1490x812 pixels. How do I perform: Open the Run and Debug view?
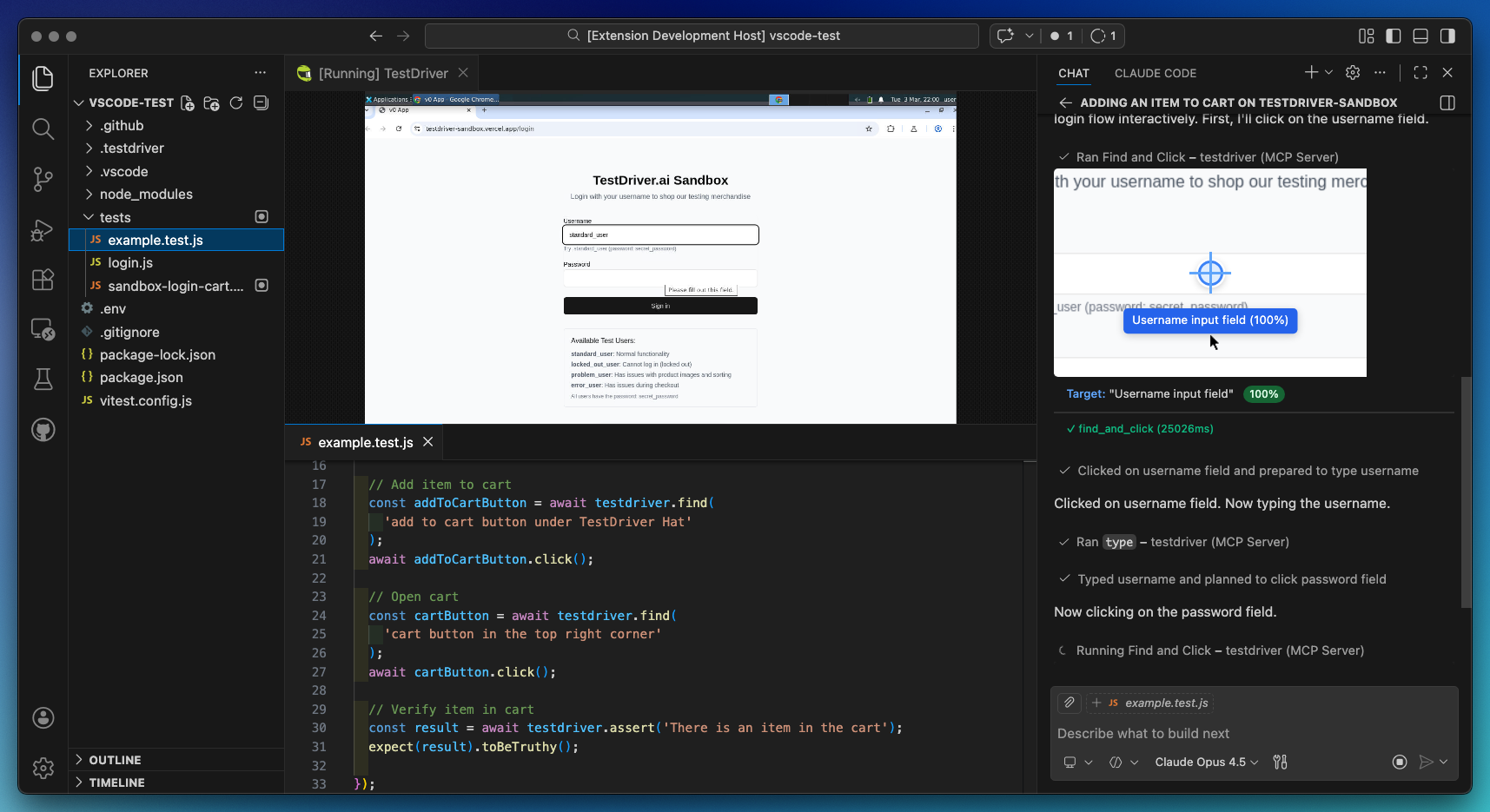pyautogui.click(x=43, y=230)
